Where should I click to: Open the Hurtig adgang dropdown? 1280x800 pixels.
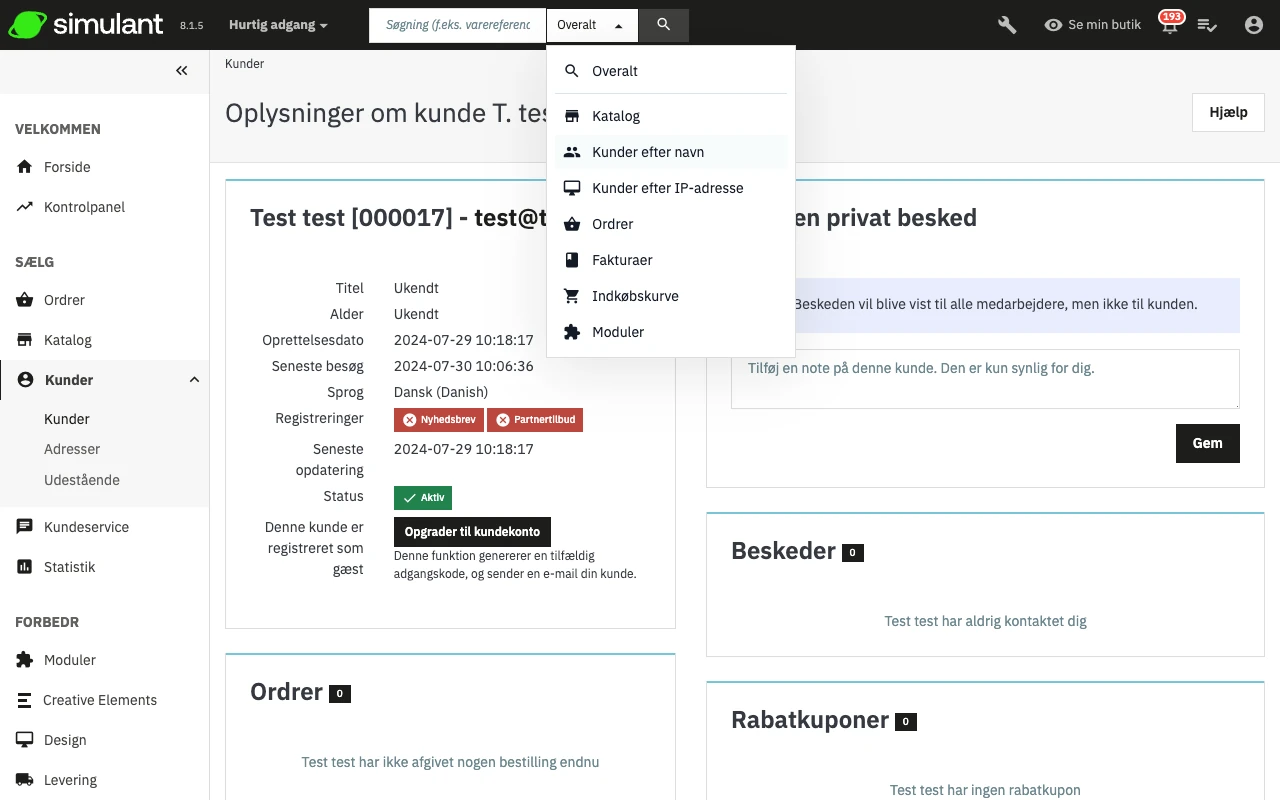pos(278,25)
